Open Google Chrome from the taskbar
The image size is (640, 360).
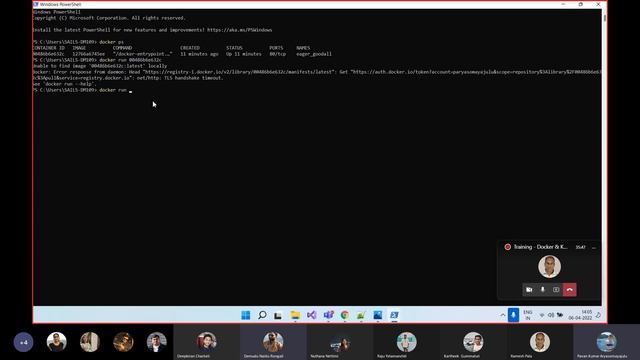pos(345,315)
